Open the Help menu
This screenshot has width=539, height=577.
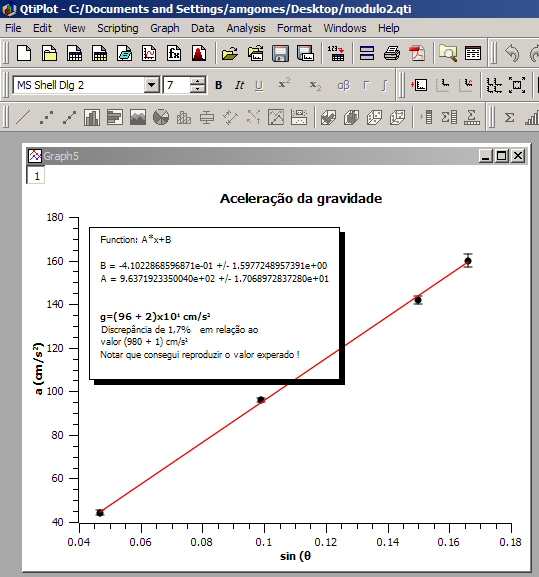pos(389,28)
